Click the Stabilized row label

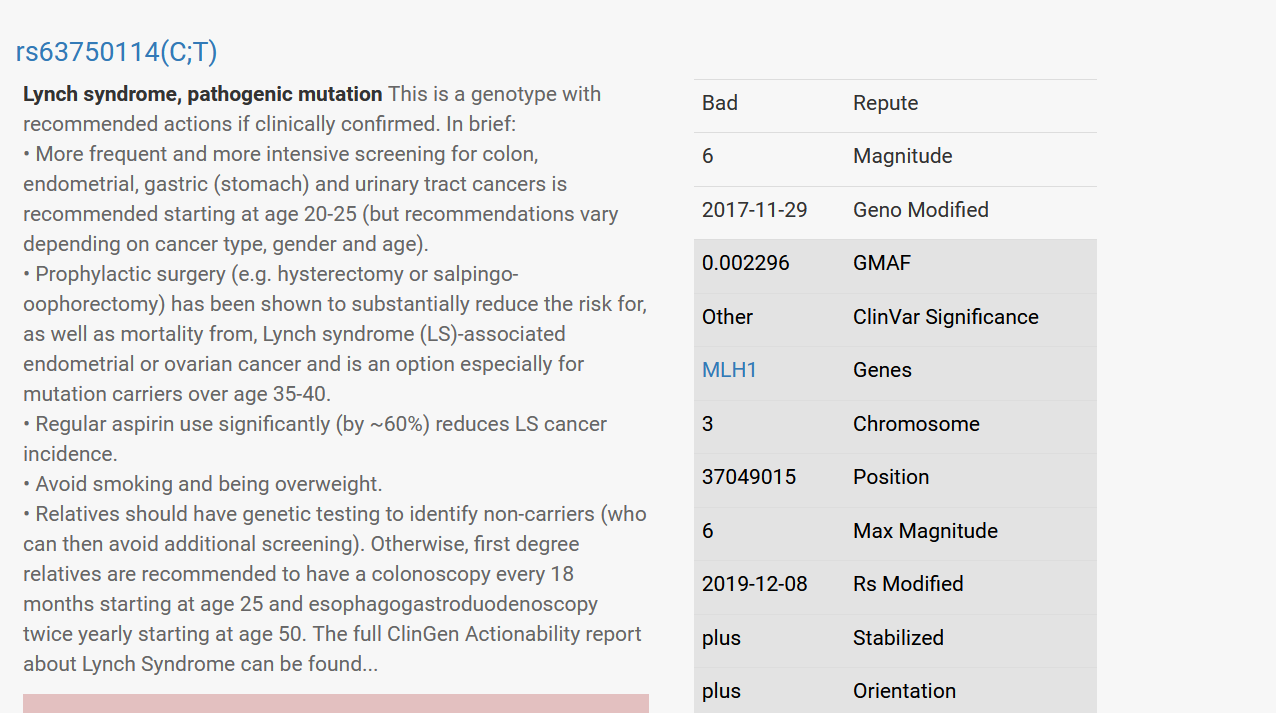pyautogui.click(x=898, y=638)
